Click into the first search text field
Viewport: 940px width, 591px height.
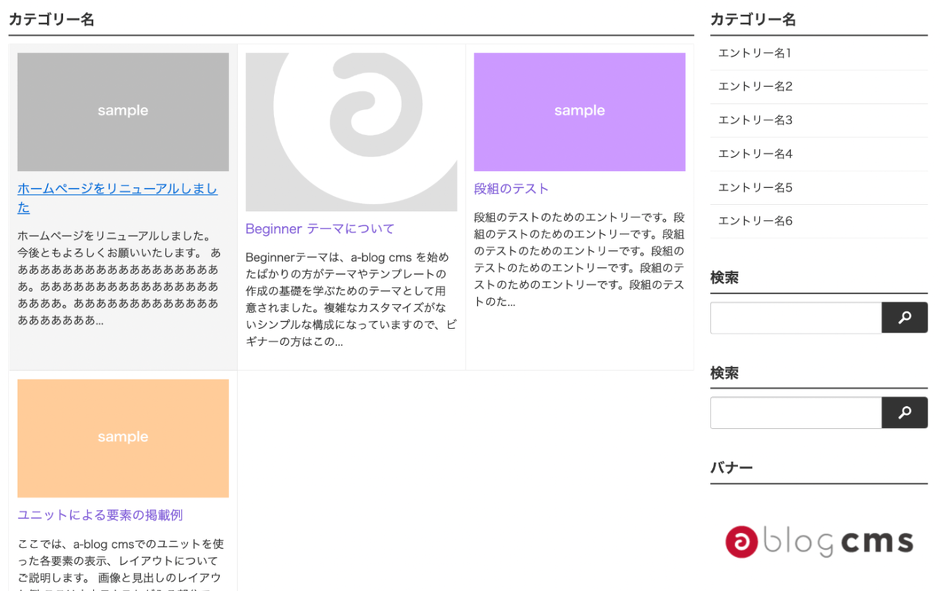pos(795,318)
